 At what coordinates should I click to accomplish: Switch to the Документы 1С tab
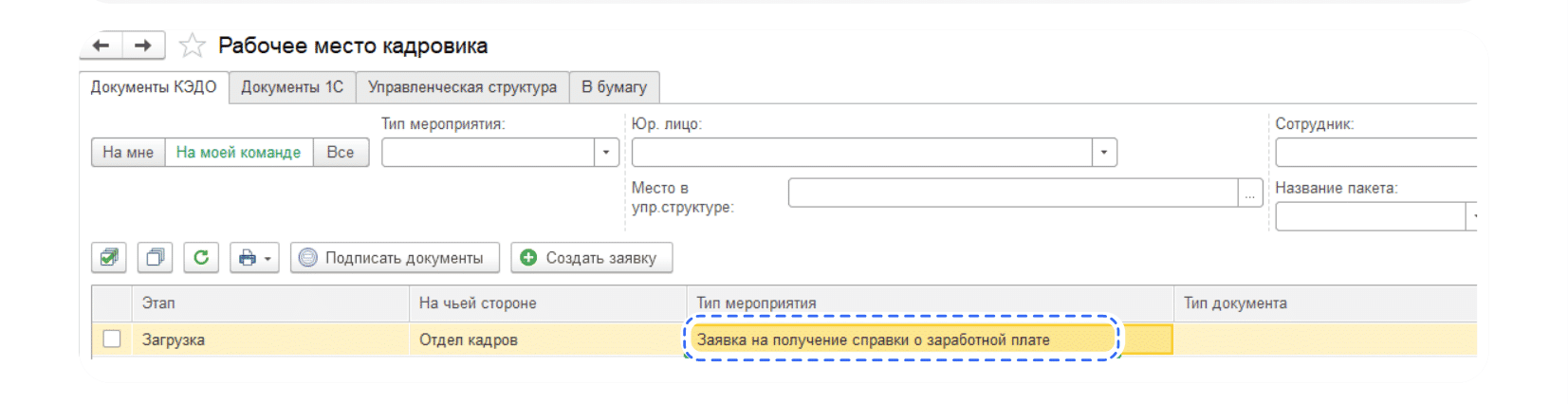[x=292, y=87]
